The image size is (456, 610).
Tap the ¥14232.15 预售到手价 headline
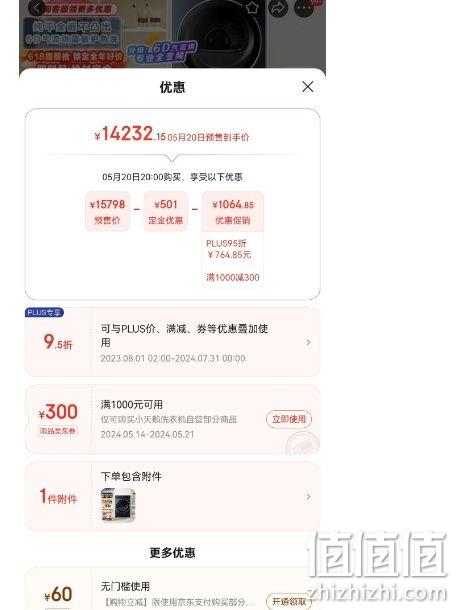172,134
